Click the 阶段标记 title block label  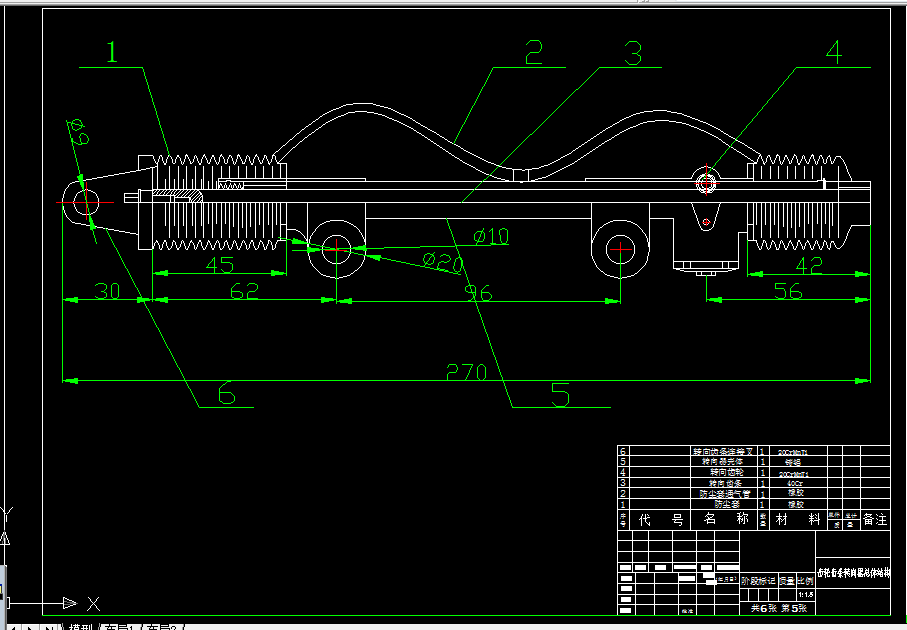tap(758, 581)
